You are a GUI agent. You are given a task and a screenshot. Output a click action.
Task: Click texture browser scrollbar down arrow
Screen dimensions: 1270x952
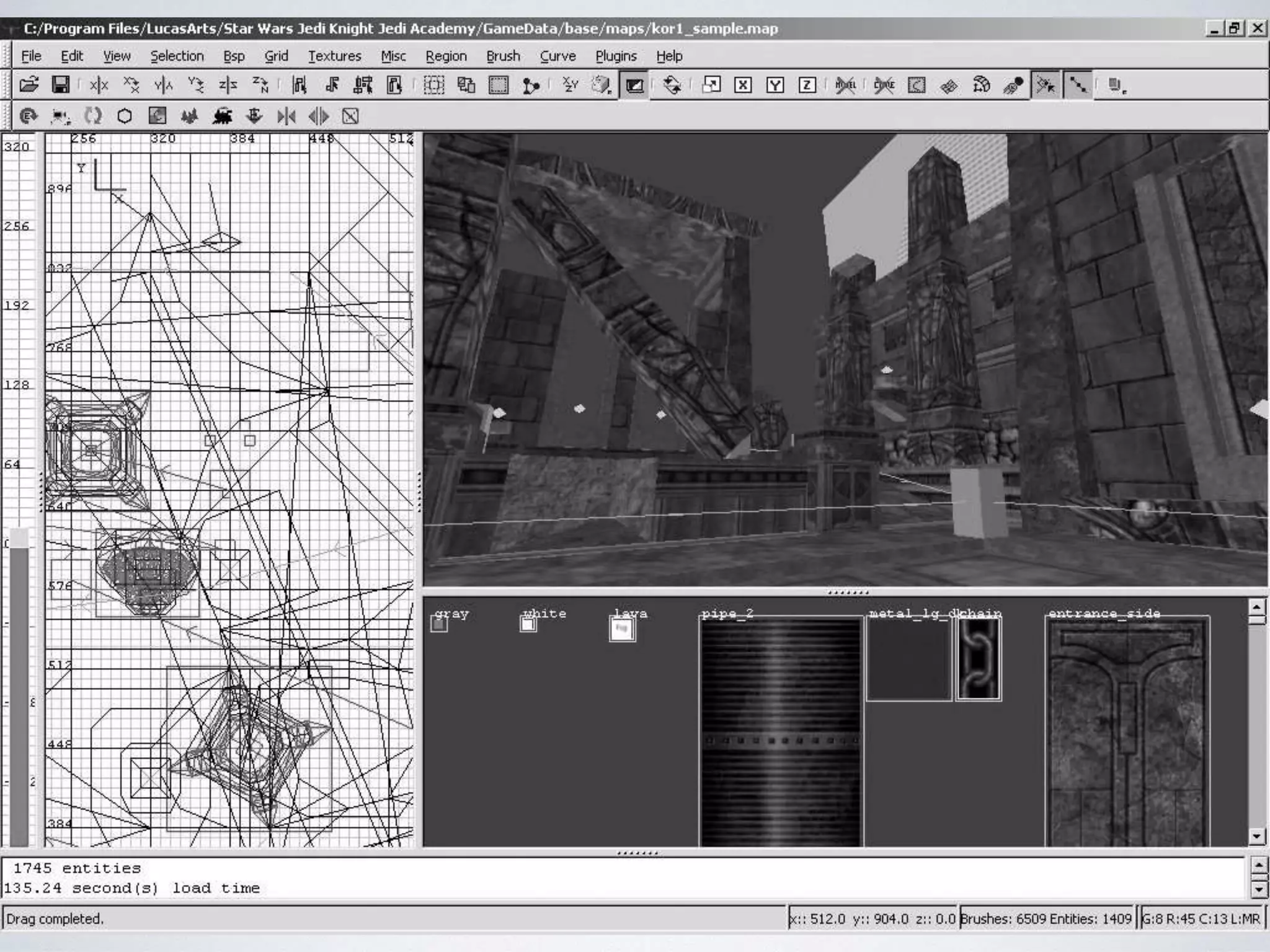(1256, 837)
